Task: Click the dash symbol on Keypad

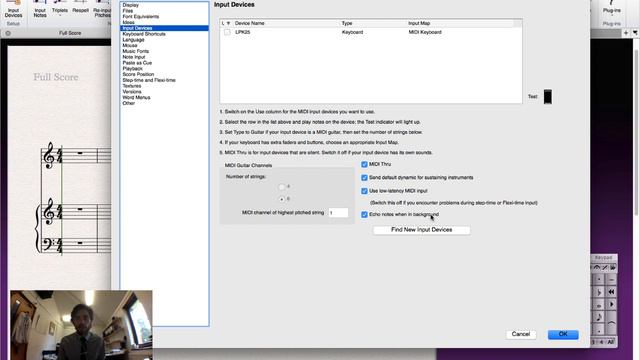Action: click(x=611, y=280)
